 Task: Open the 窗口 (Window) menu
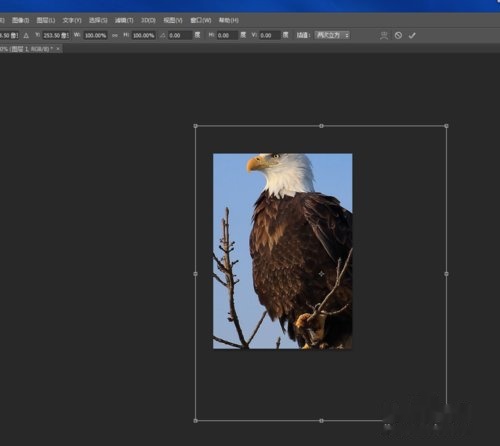click(201, 20)
